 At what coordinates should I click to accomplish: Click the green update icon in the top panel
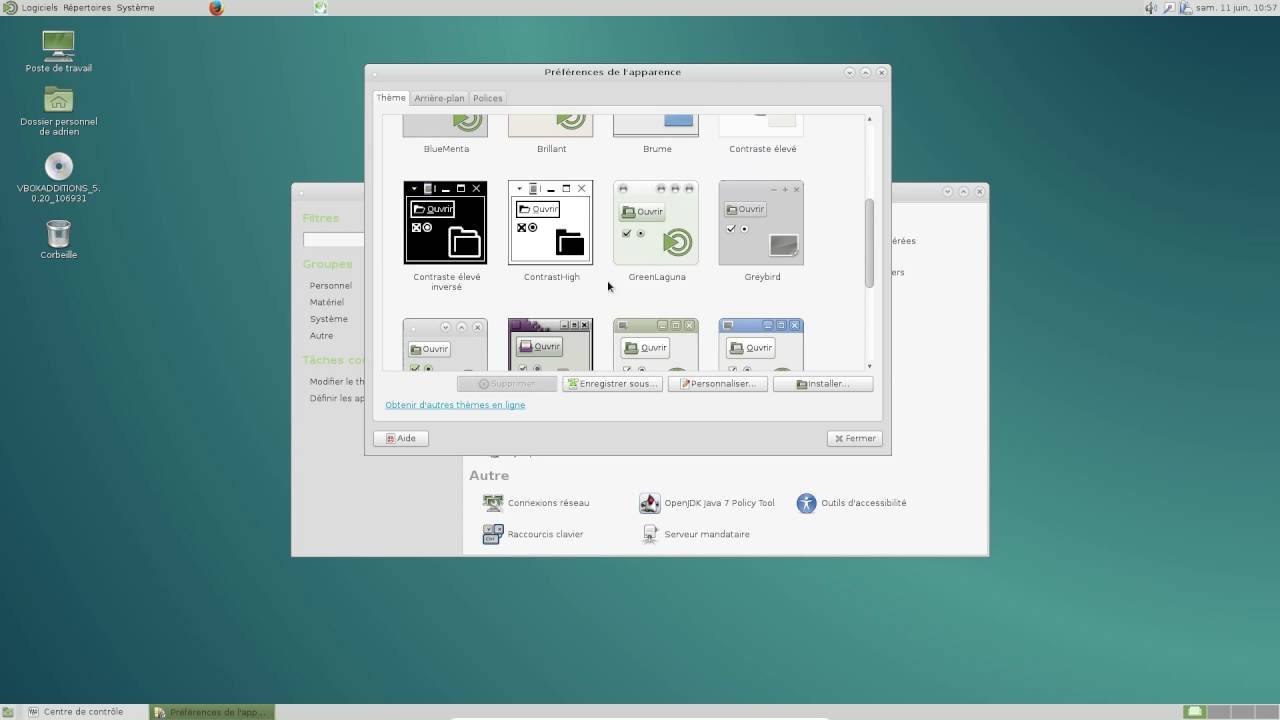(x=321, y=8)
